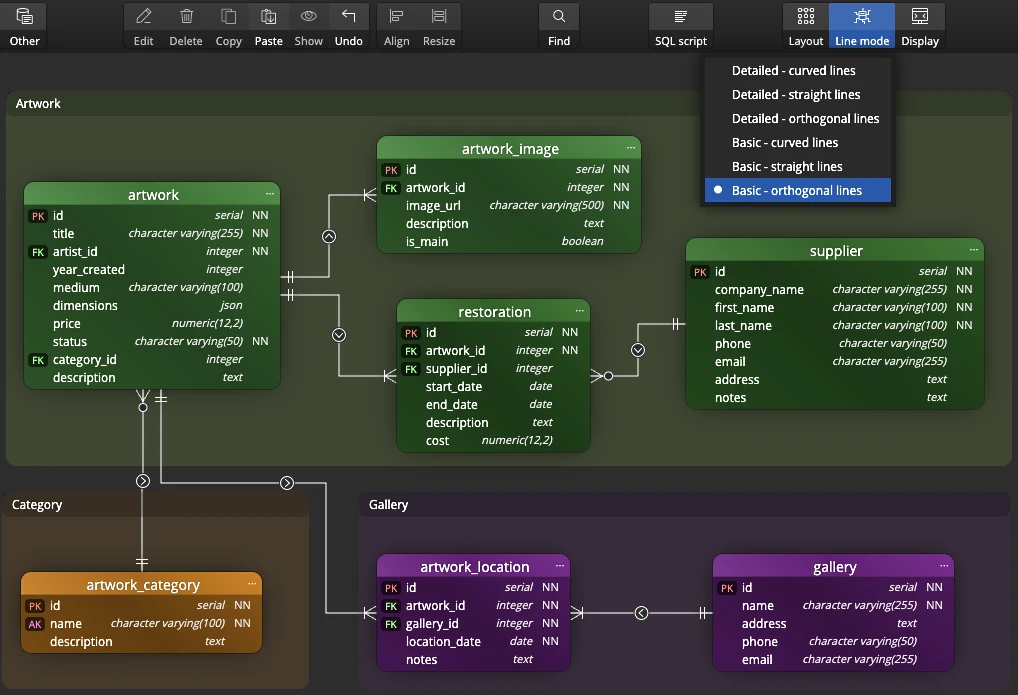The height and width of the screenshot is (695, 1018).
Task: Click the Artwork area label
Action: point(38,103)
